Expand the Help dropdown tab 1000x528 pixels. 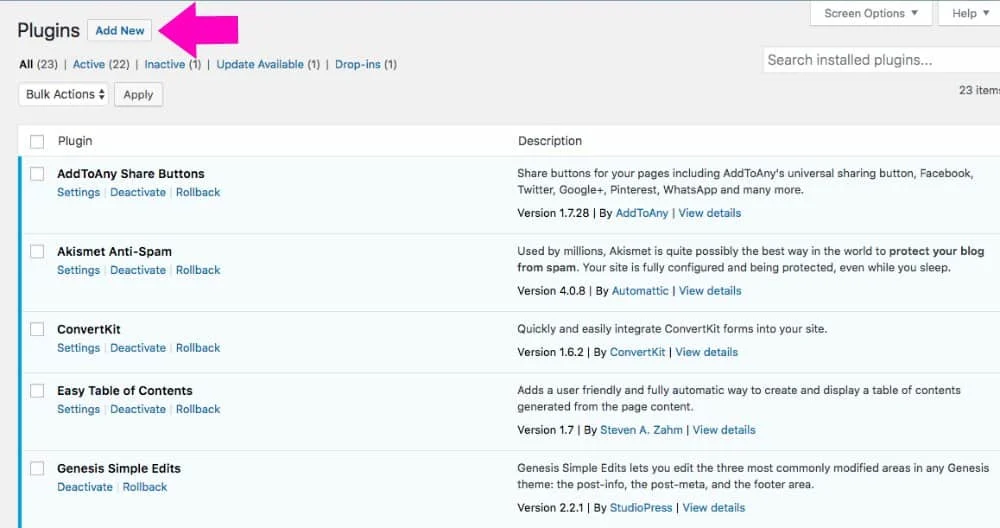[970, 13]
